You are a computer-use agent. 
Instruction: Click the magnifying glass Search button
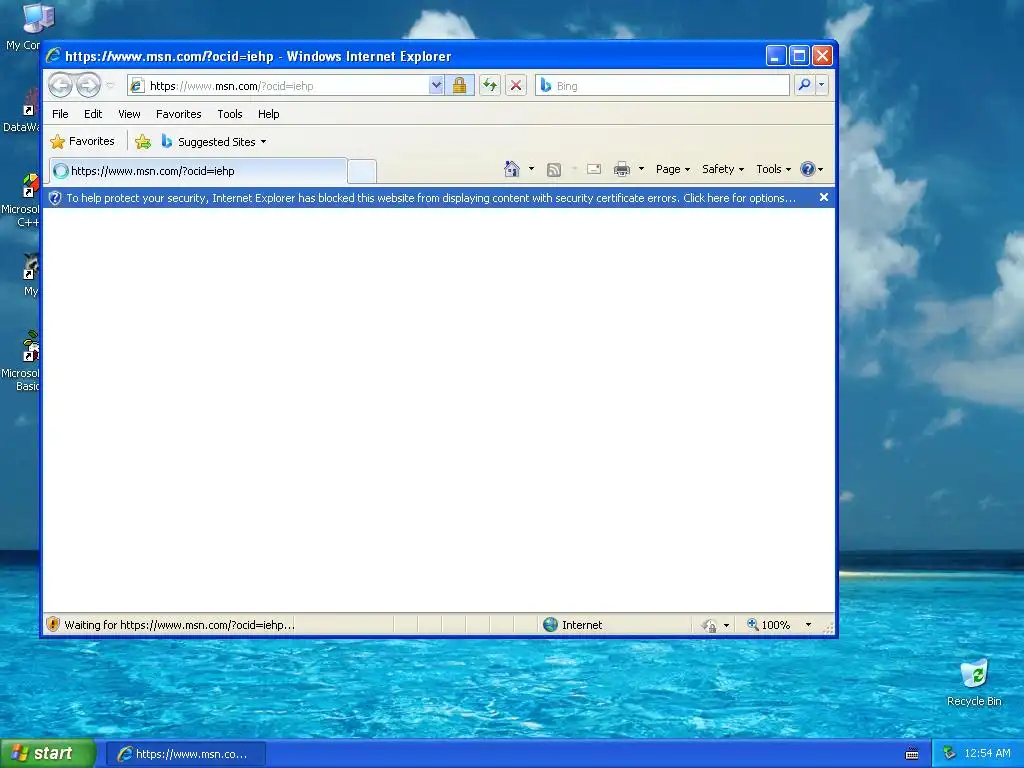pyautogui.click(x=805, y=85)
